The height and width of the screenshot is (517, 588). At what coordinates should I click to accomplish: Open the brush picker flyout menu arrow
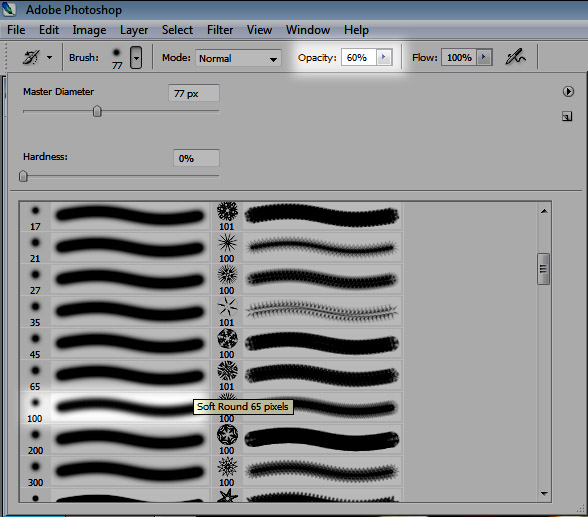[x=568, y=91]
